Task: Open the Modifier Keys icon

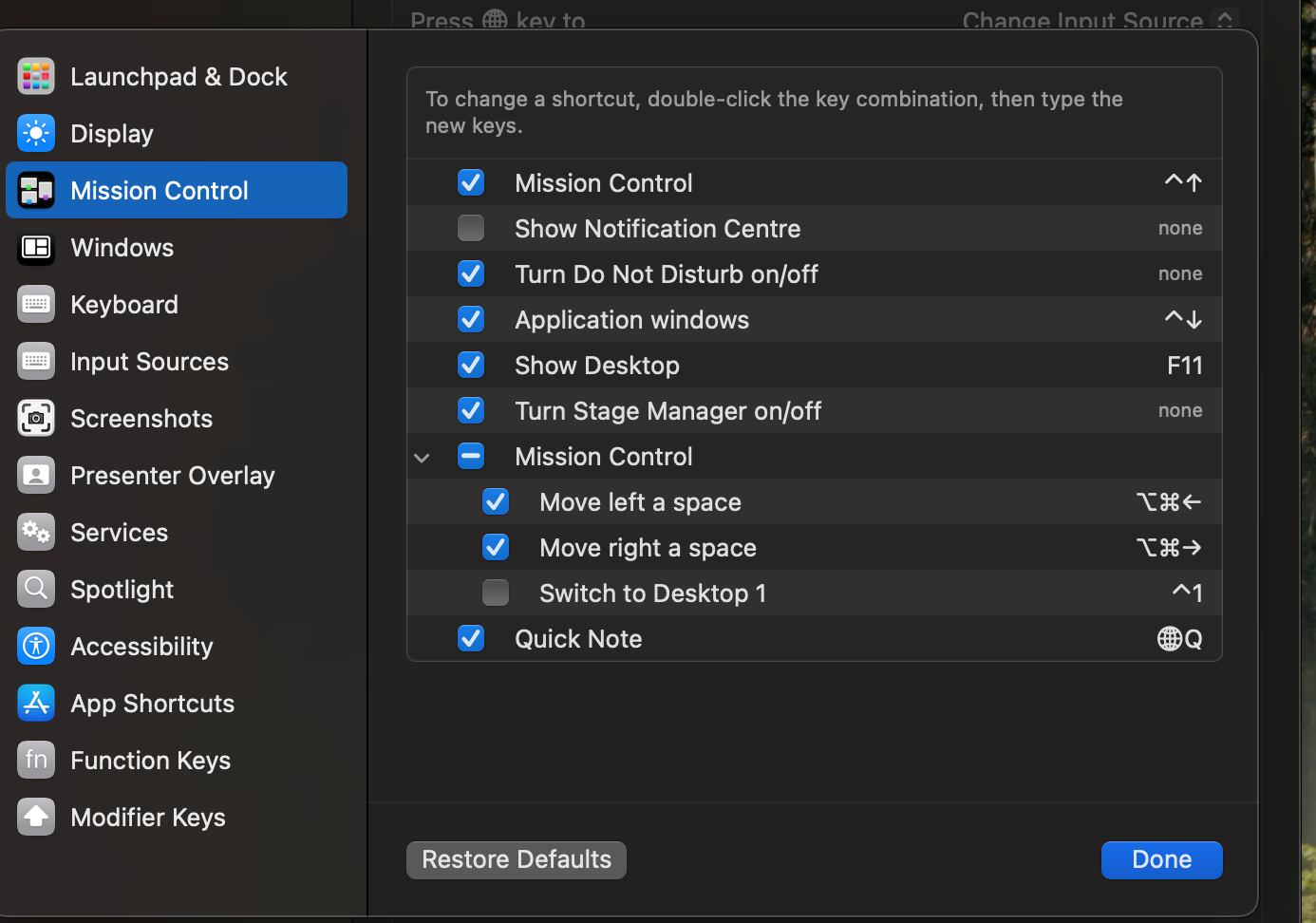Action: pyautogui.click(x=36, y=818)
